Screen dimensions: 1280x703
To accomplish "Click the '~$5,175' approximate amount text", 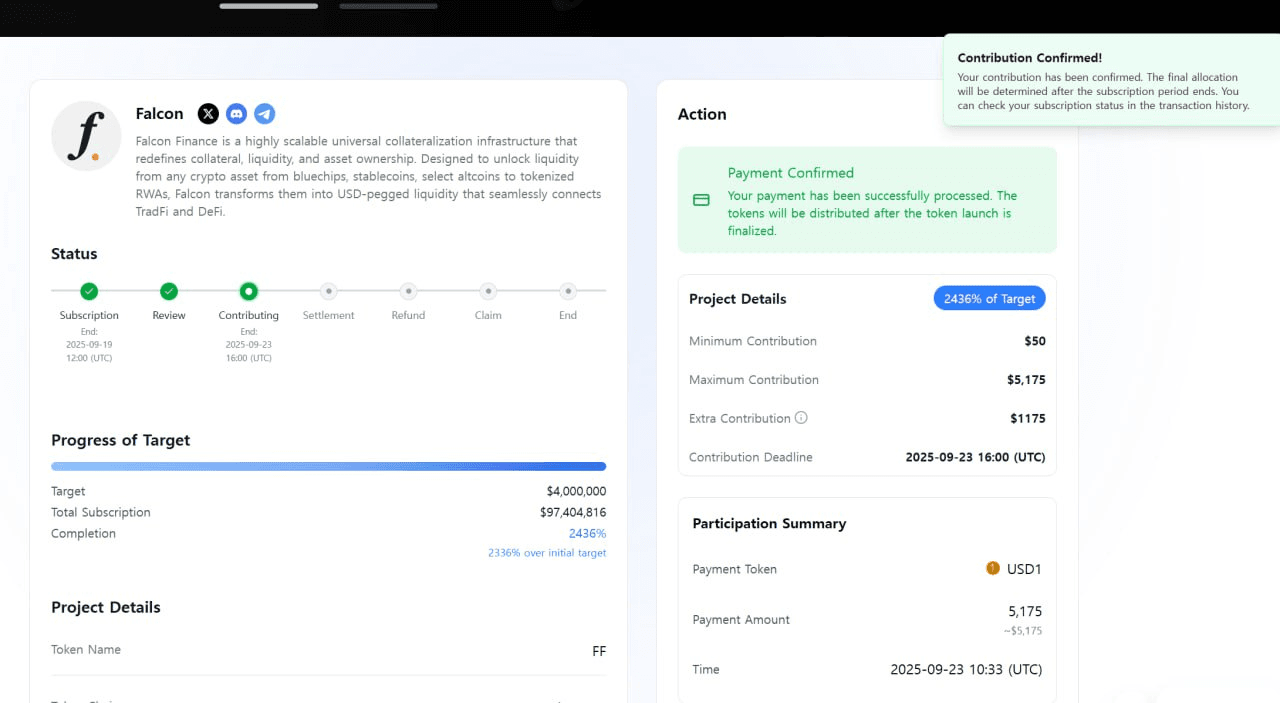I will 1023,631.
